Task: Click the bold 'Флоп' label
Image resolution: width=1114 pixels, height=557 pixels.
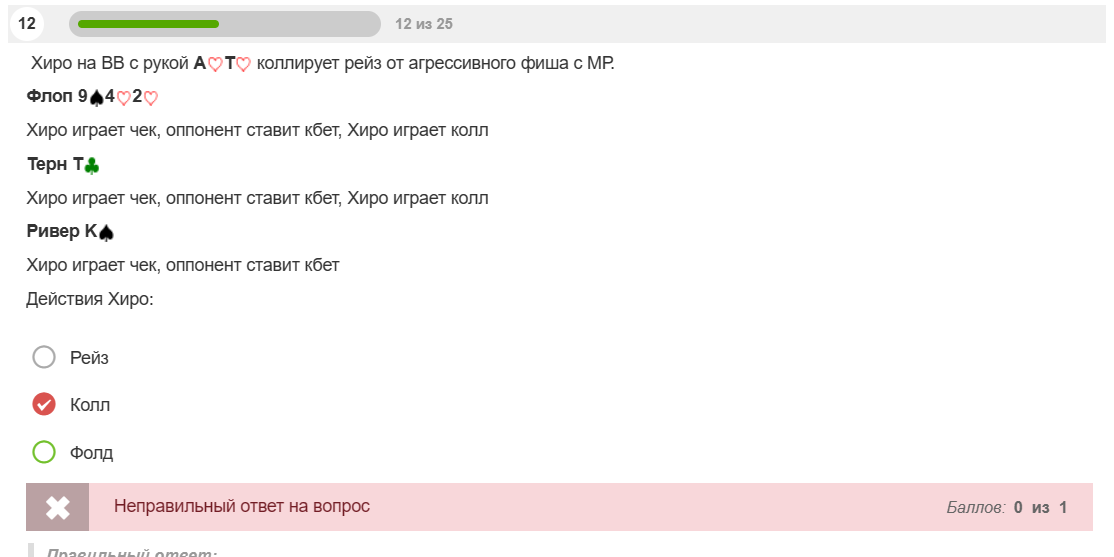Action: tap(50, 97)
